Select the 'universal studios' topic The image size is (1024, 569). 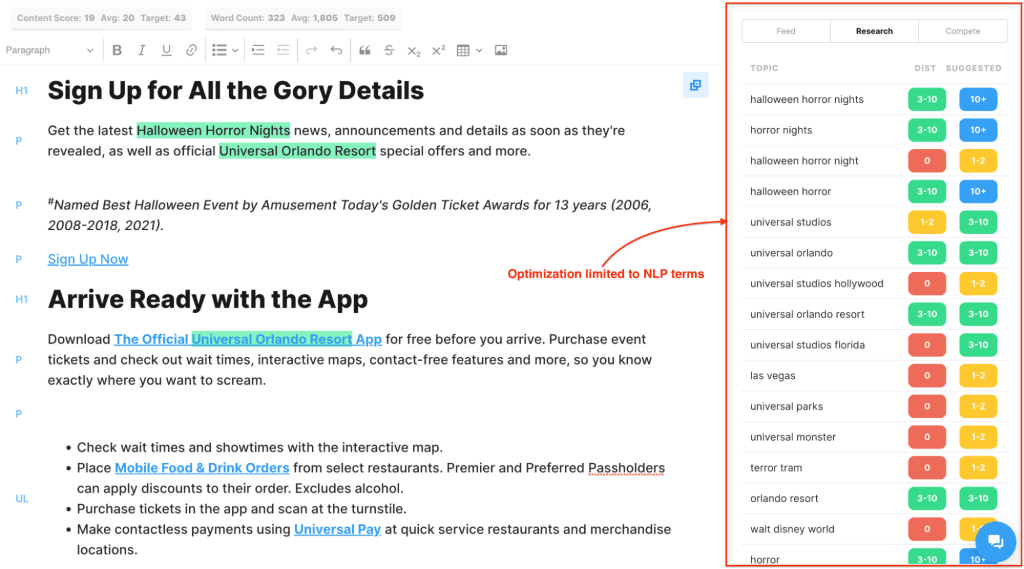(x=790, y=222)
